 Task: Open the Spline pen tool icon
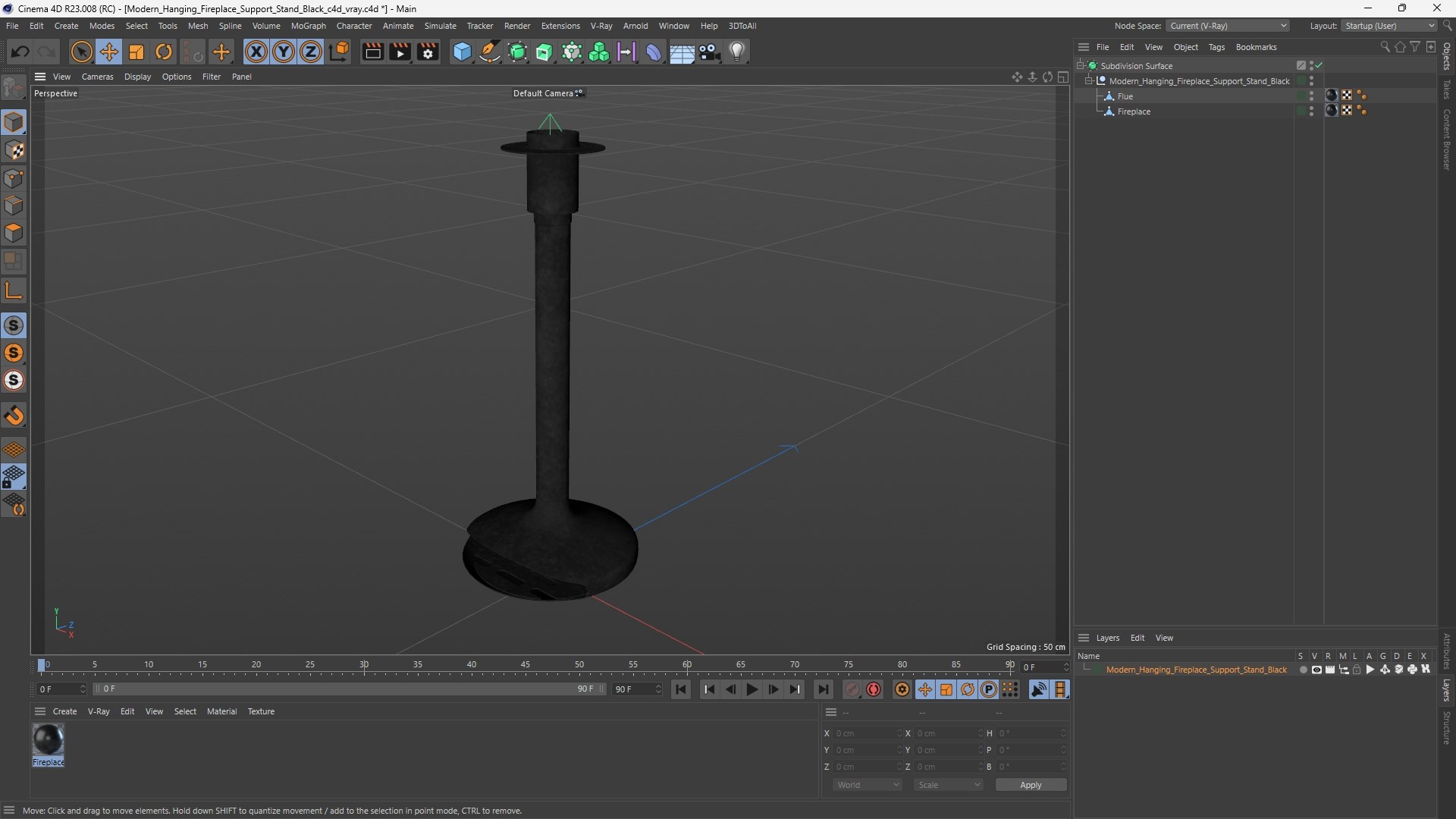490,52
